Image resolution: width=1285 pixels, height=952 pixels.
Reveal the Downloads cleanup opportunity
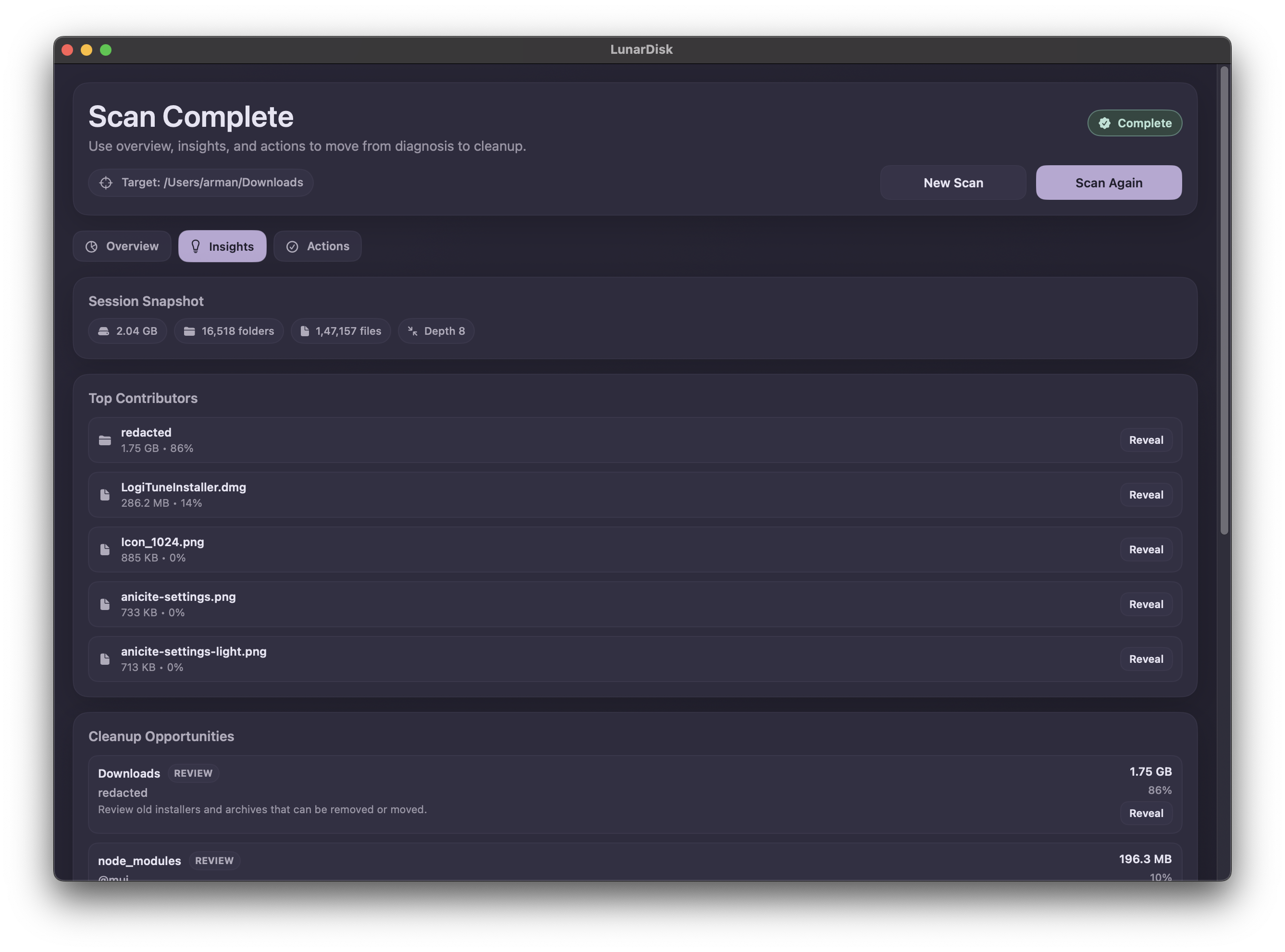[1146, 813]
